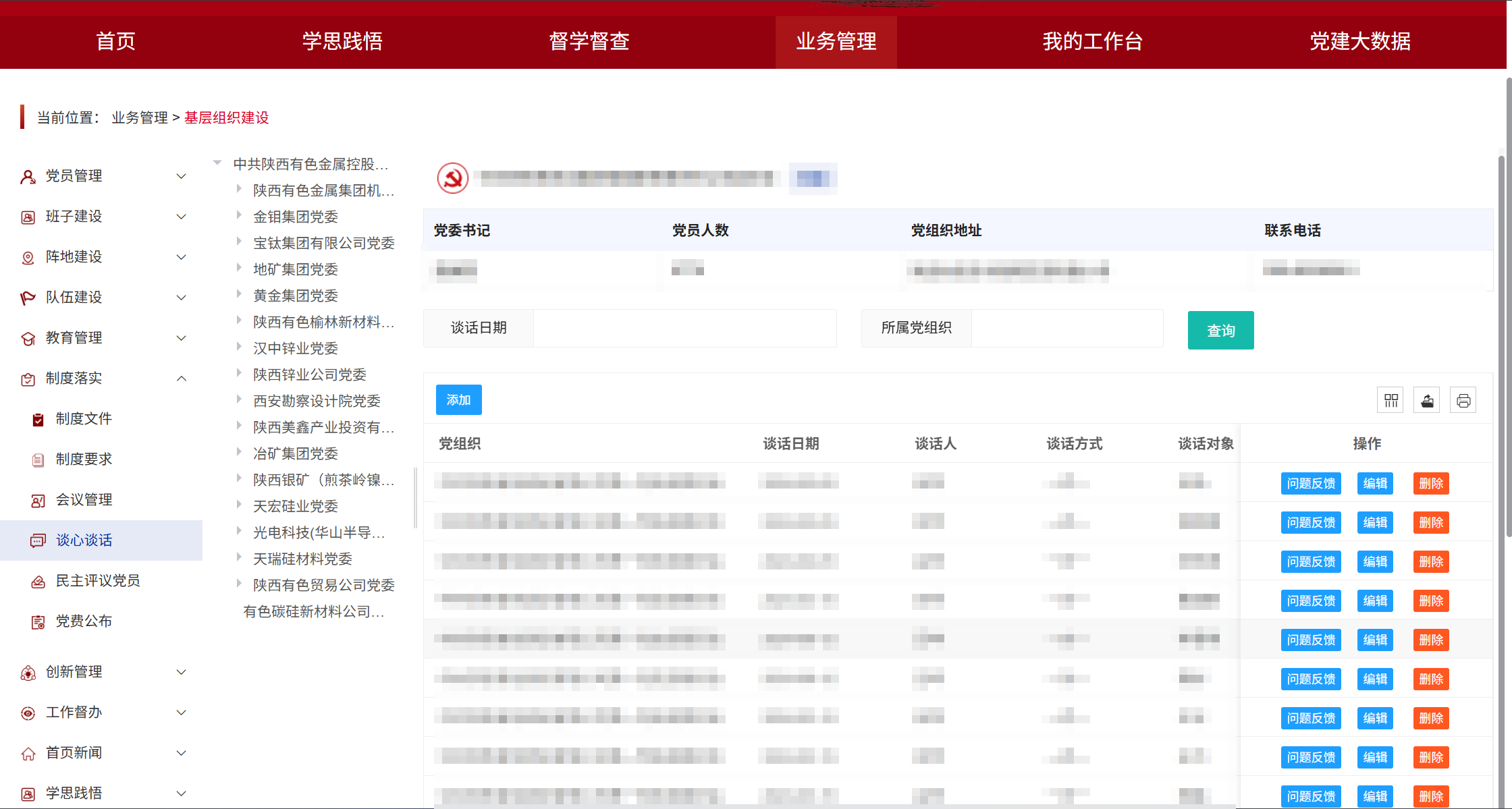1512x809 pixels.
Task: Click the print icon above the table
Action: [1463, 399]
